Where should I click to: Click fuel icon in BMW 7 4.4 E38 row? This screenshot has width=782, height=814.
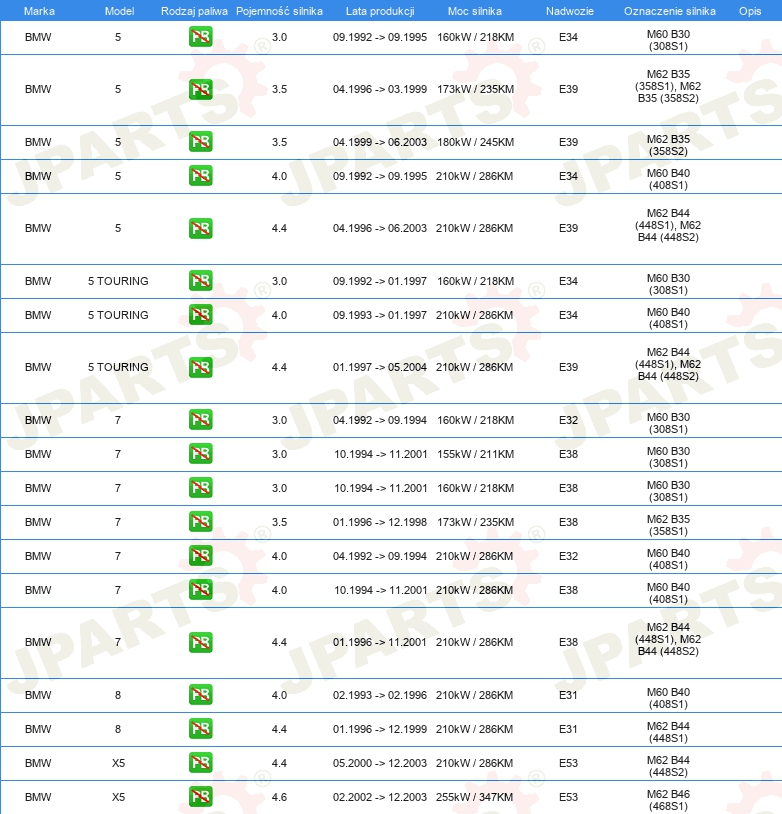point(200,642)
